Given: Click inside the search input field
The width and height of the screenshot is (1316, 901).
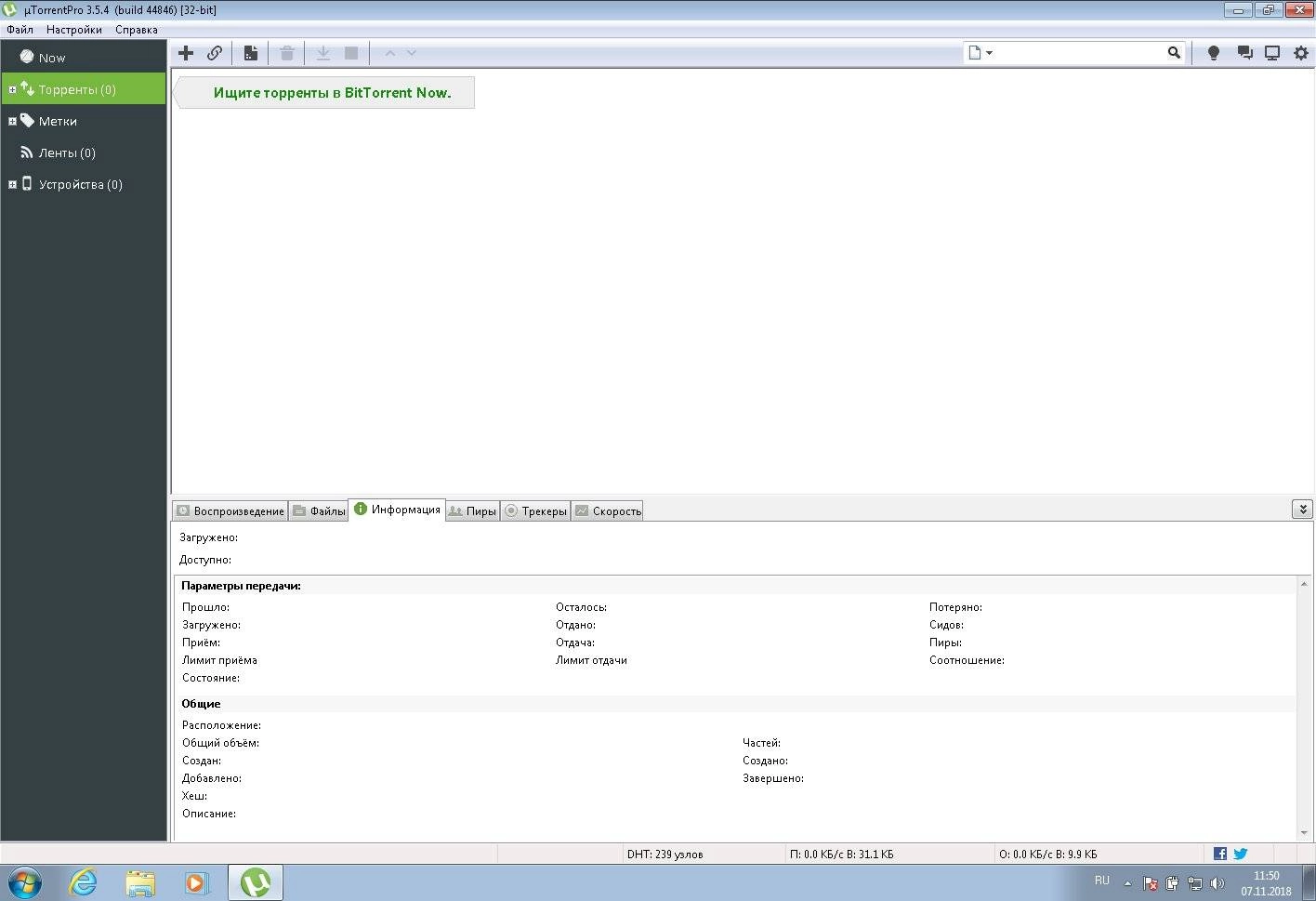Looking at the screenshot, I should coord(1079,53).
